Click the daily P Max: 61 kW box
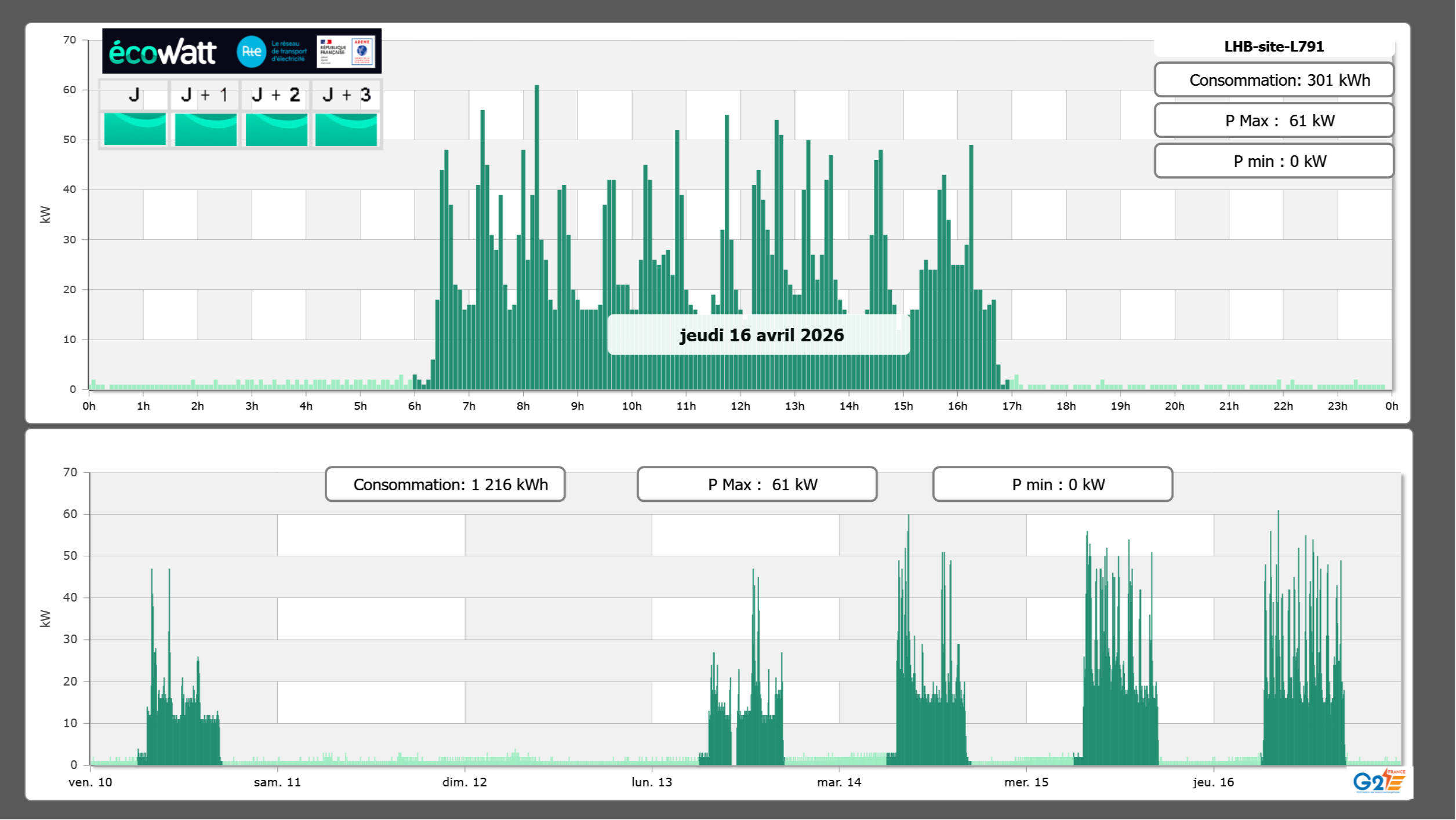Viewport: 1456px width, 820px height. click(1273, 121)
